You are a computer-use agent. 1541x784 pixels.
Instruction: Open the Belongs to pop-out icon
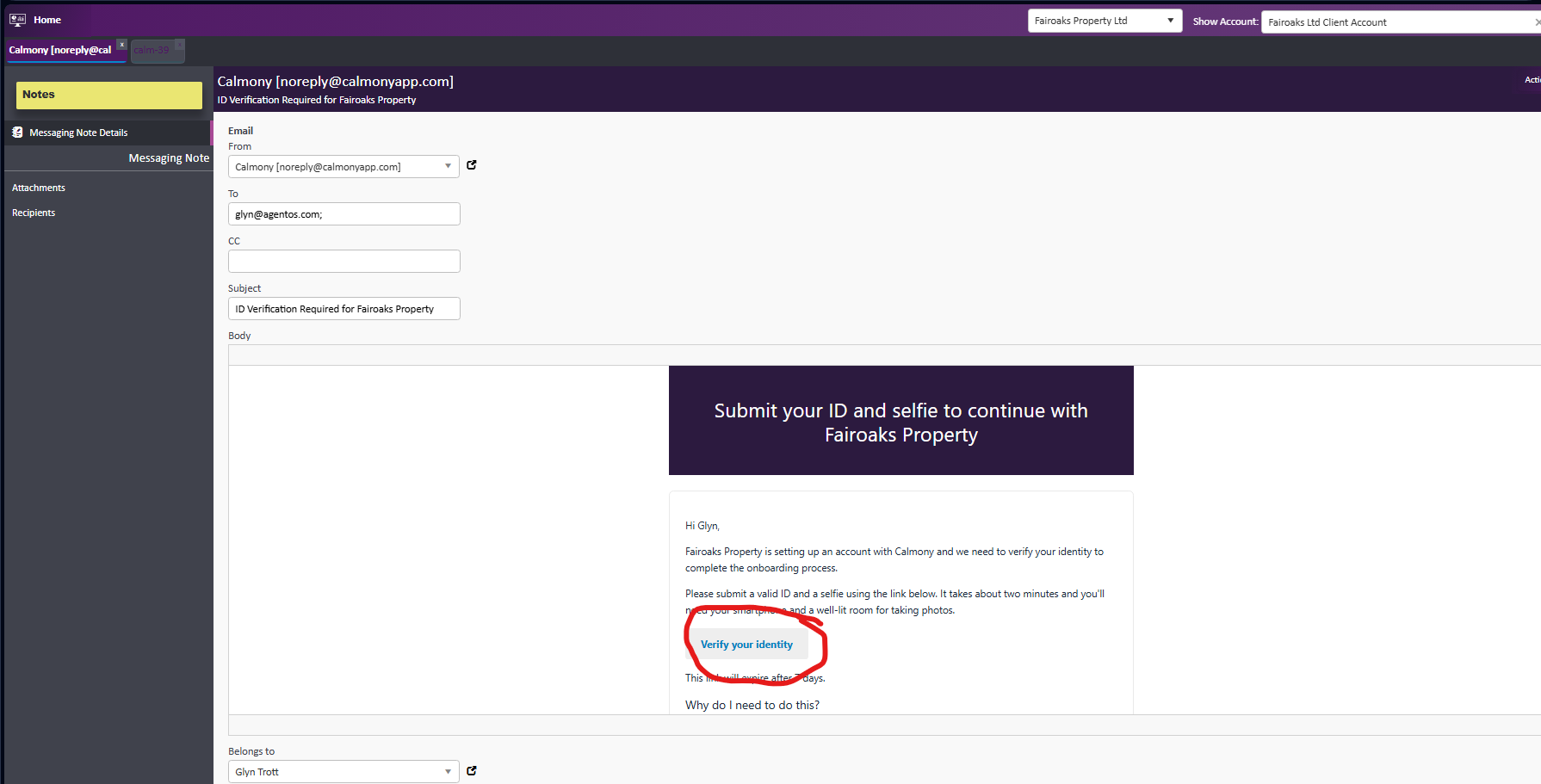(x=472, y=771)
